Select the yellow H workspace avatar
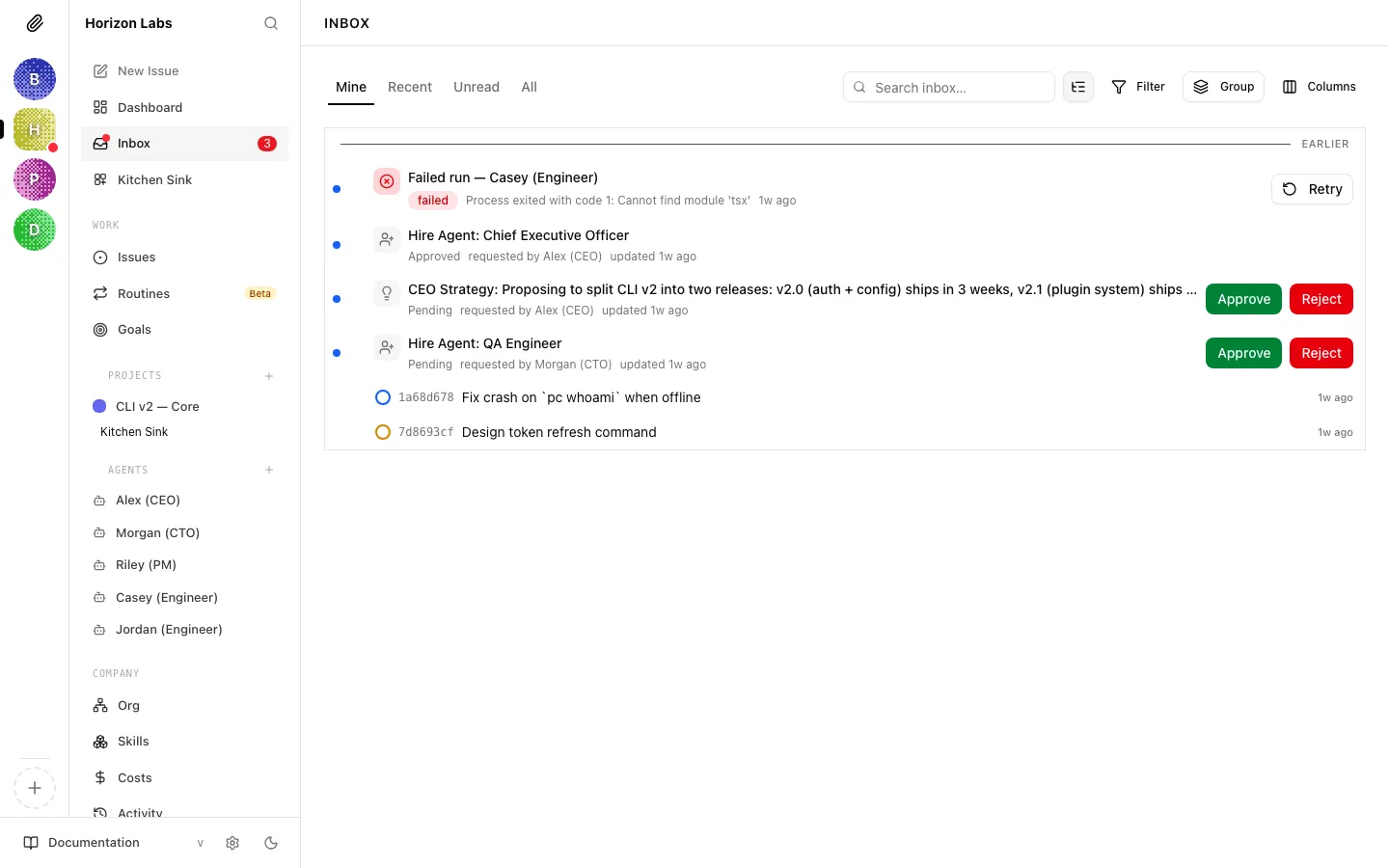The image size is (1389, 868). (x=35, y=129)
